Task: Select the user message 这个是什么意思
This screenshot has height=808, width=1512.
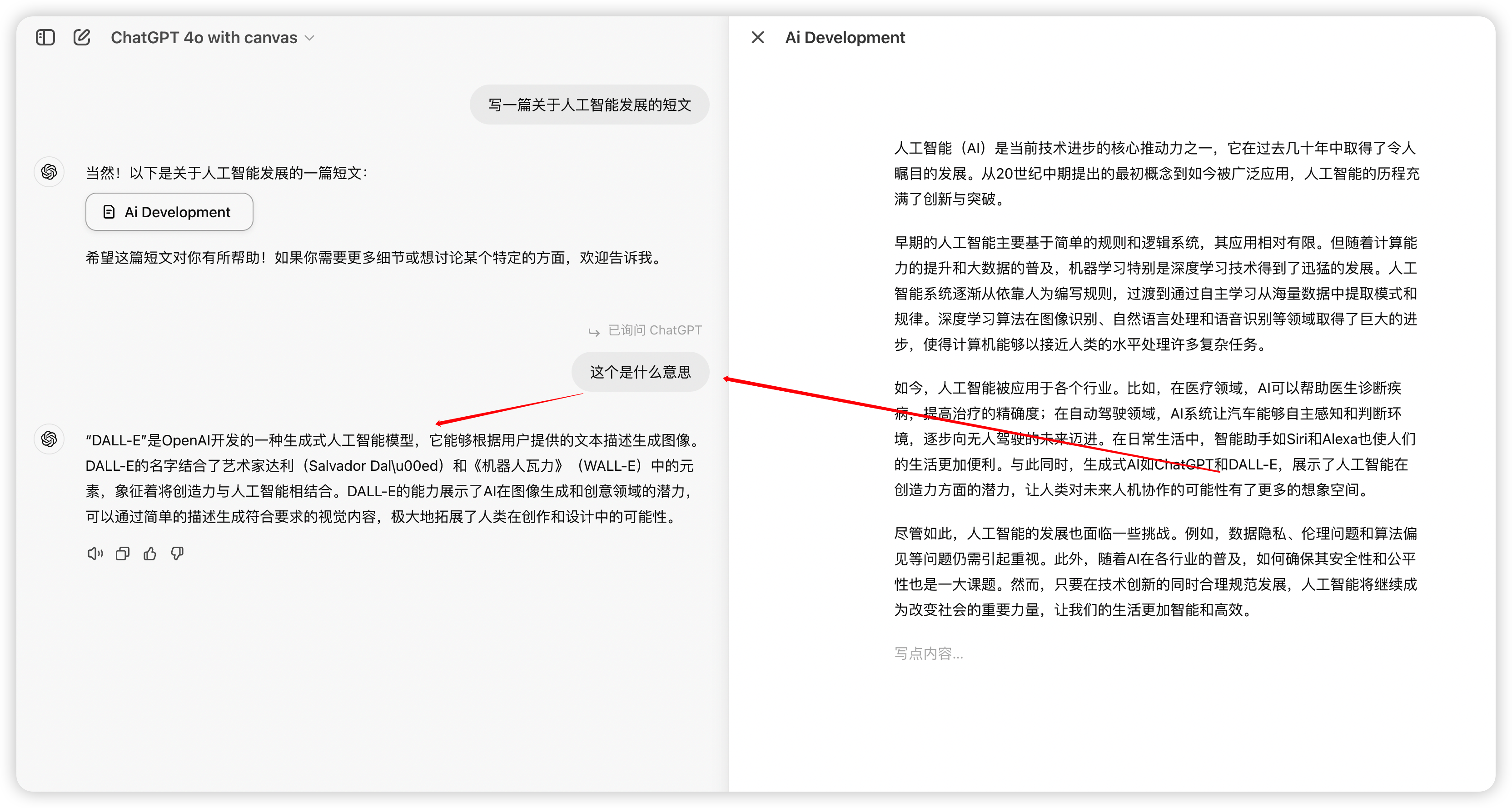Action: coord(640,372)
